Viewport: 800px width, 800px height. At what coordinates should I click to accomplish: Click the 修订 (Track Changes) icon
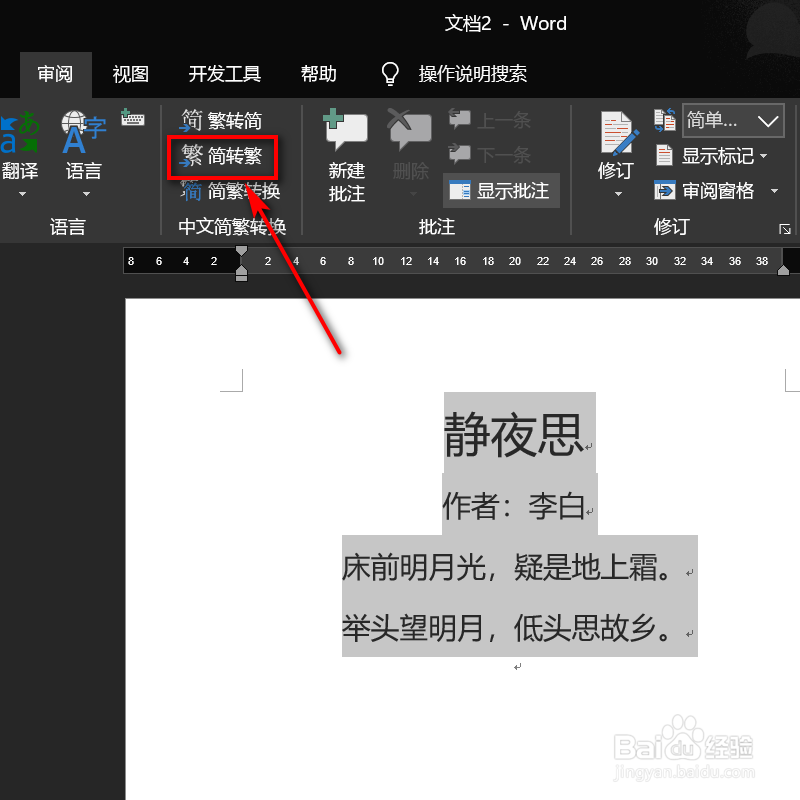click(x=616, y=140)
